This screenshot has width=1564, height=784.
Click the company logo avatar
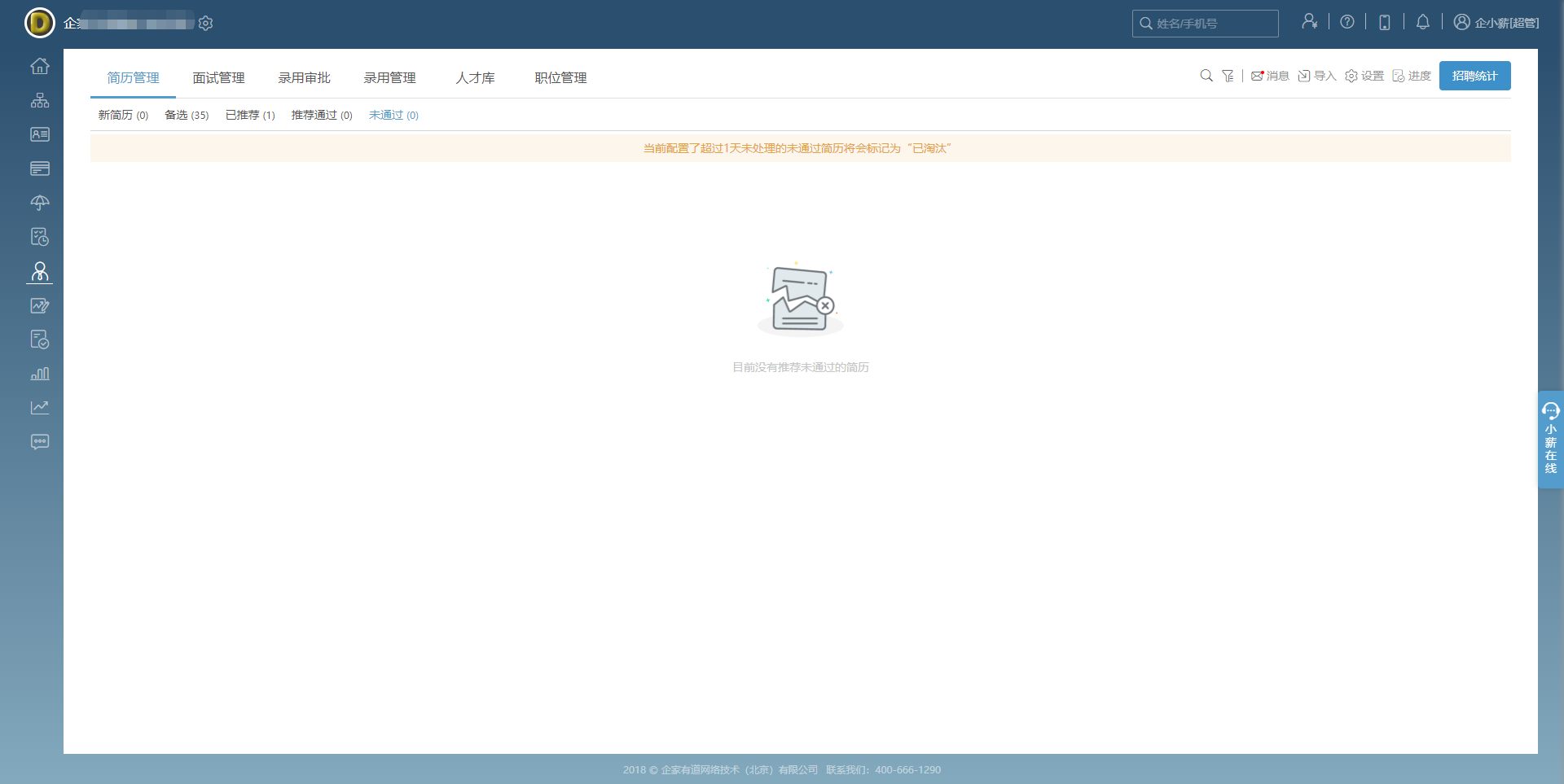[40, 23]
